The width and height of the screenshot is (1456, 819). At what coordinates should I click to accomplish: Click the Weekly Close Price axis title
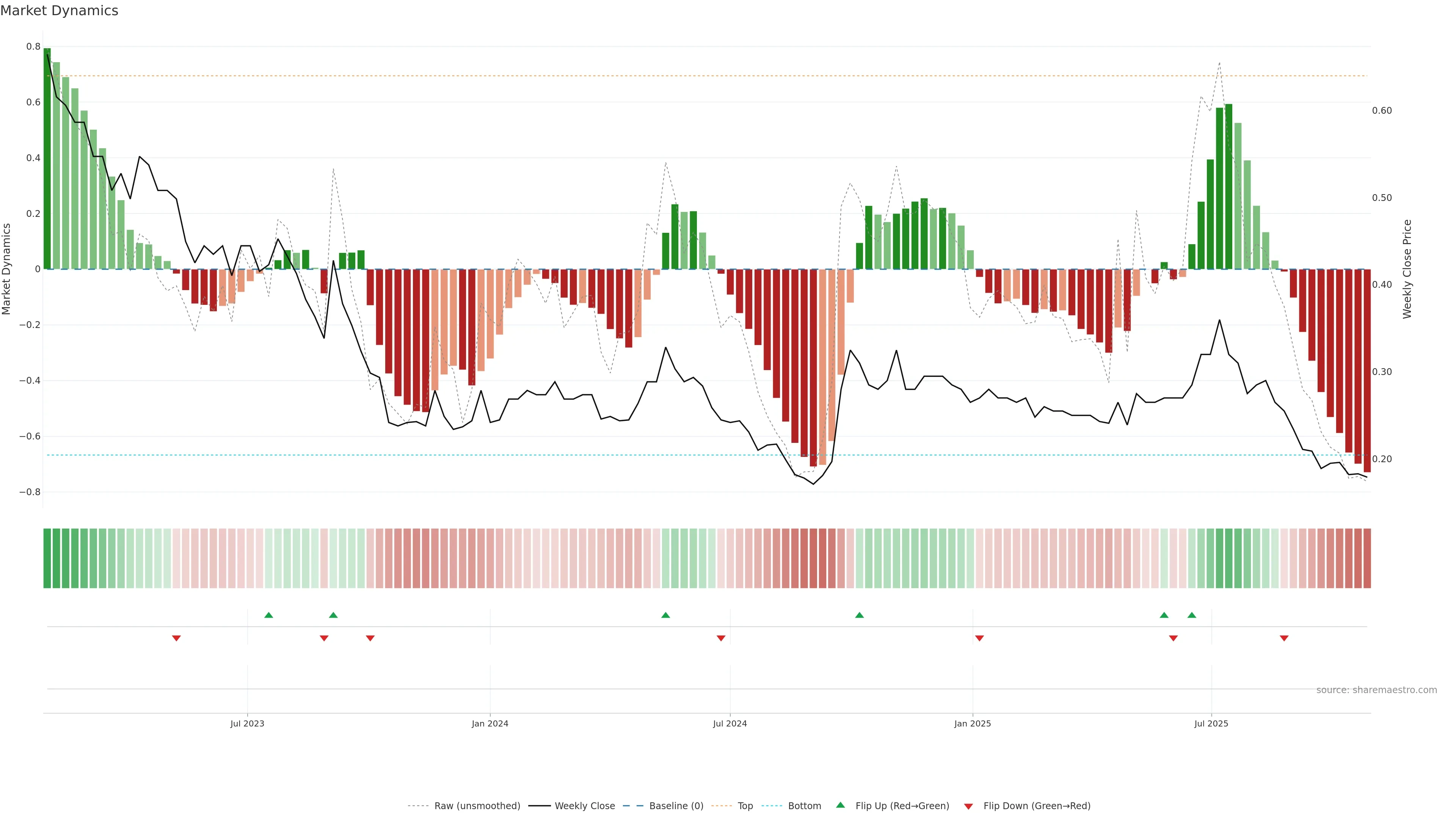(1407, 269)
